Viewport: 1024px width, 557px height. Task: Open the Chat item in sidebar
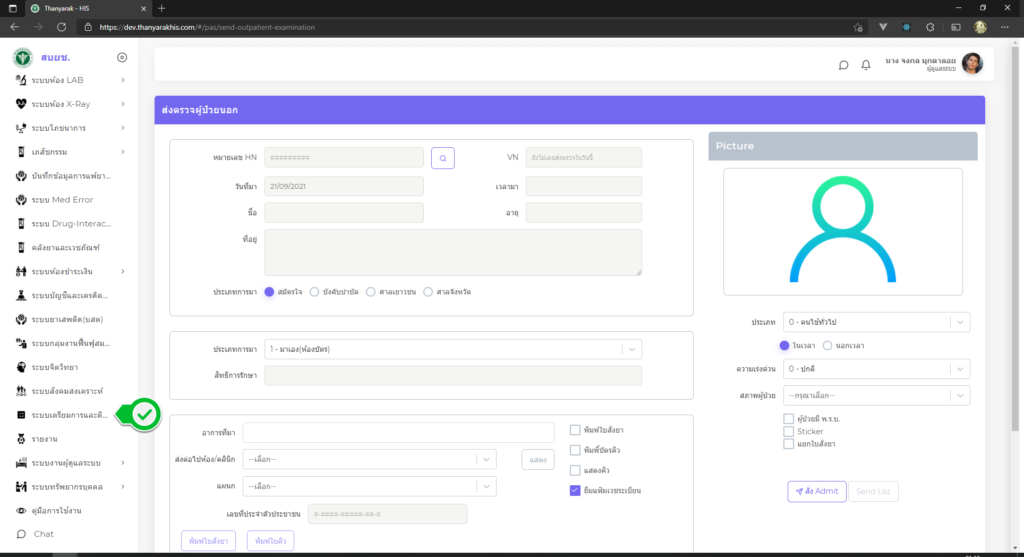pyautogui.click(x=44, y=534)
